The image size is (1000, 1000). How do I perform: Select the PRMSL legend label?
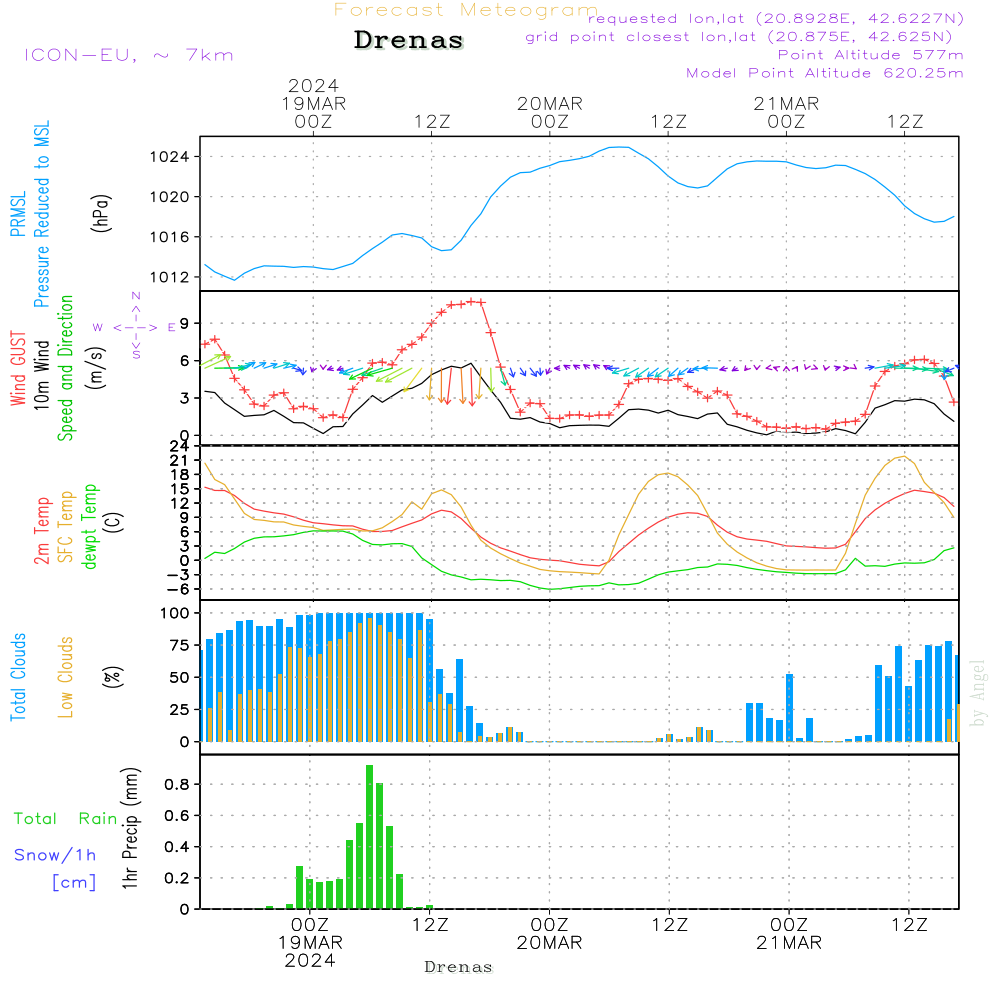(18, 210)
